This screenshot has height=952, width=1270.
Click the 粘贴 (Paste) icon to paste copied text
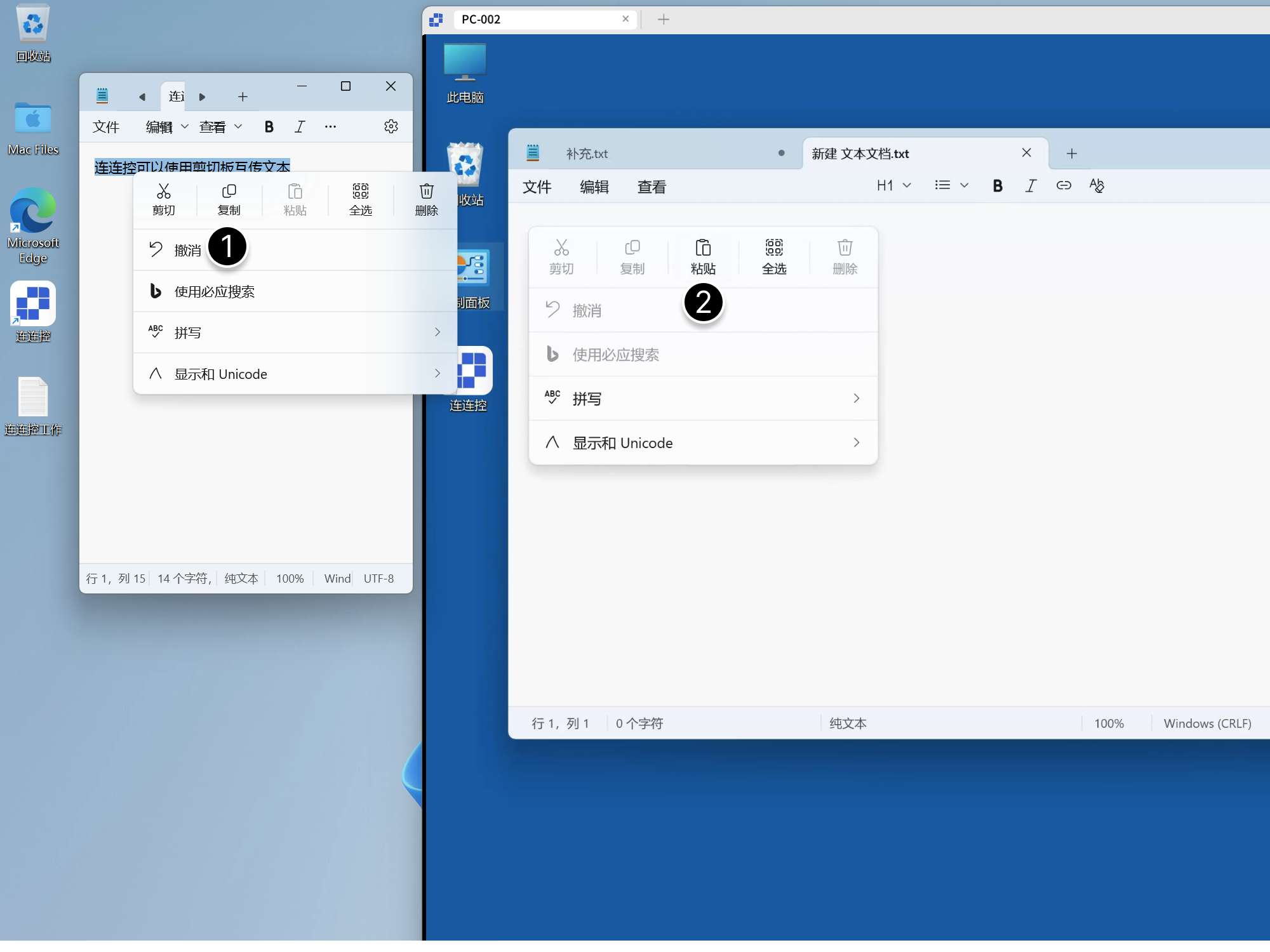tap(704, 256)
